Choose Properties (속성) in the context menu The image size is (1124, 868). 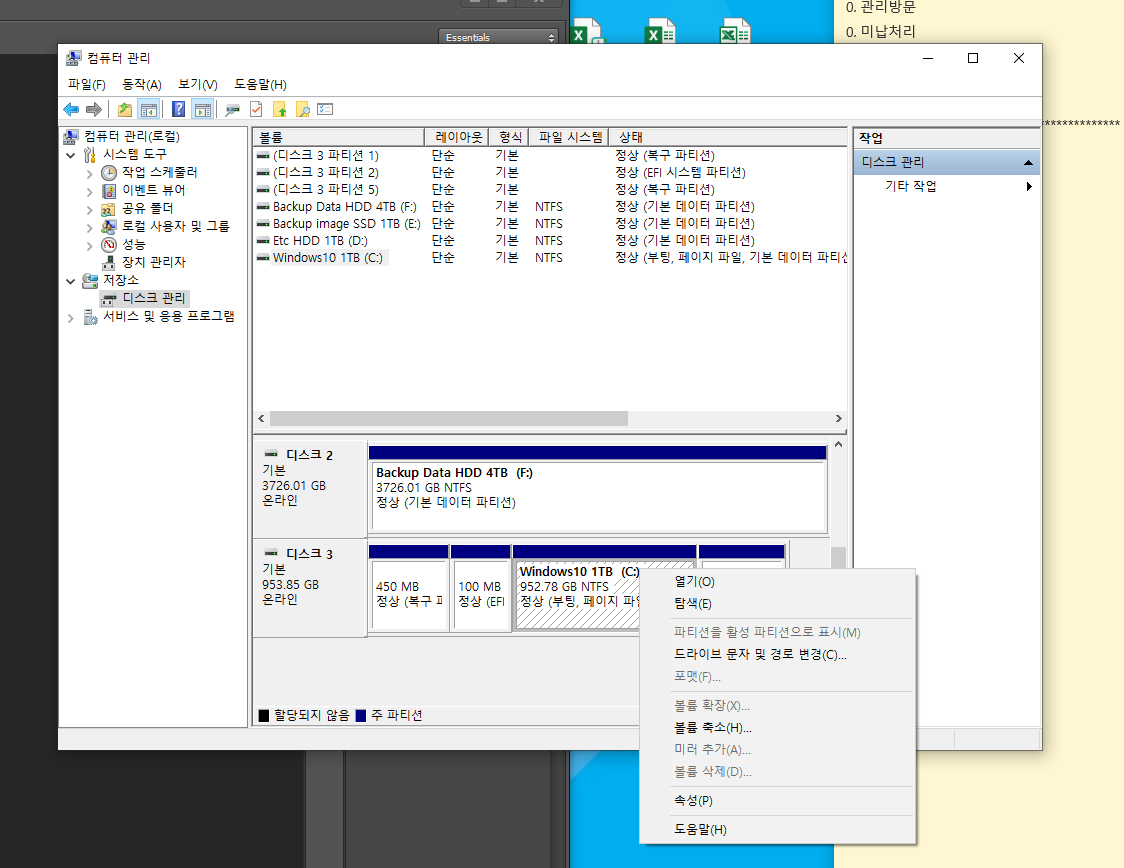coord(777,801)
